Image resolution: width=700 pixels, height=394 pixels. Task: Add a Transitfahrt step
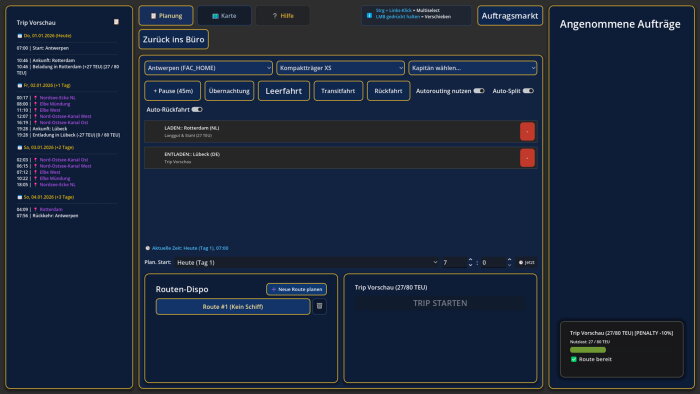pyautogui.click(x=338, y=91)
